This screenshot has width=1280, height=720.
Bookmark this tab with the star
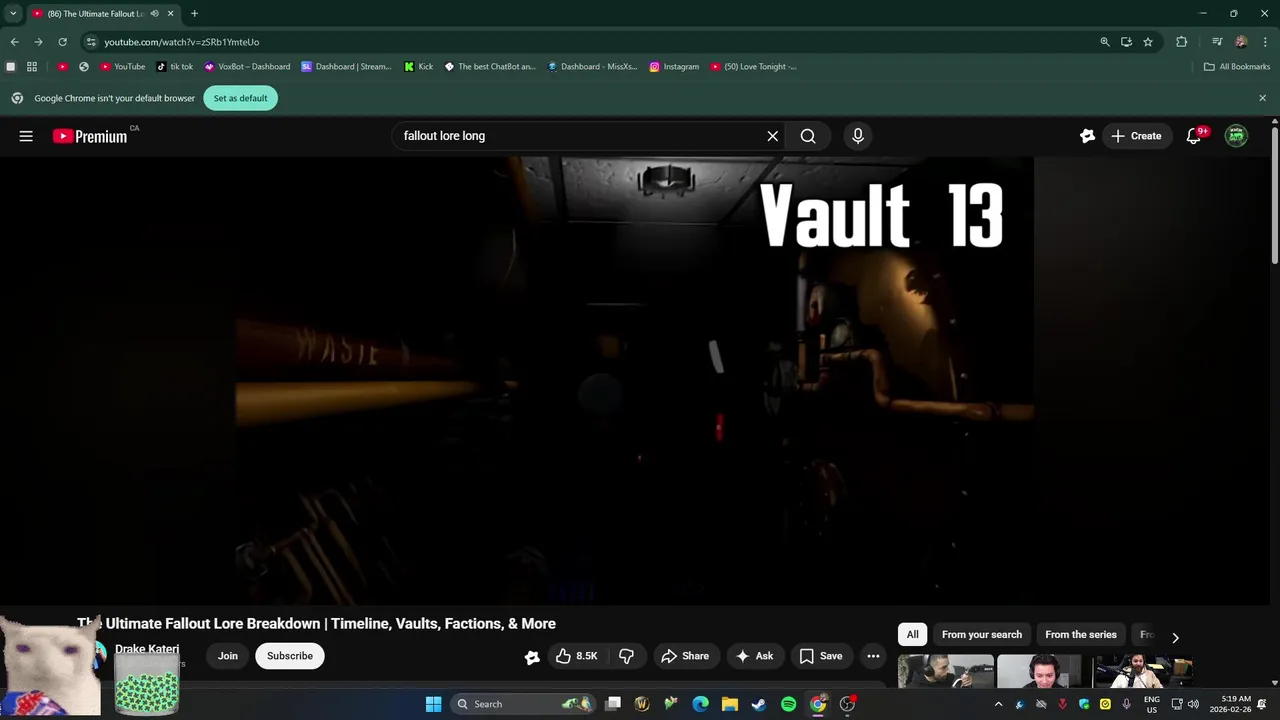tap(1148, 42)
